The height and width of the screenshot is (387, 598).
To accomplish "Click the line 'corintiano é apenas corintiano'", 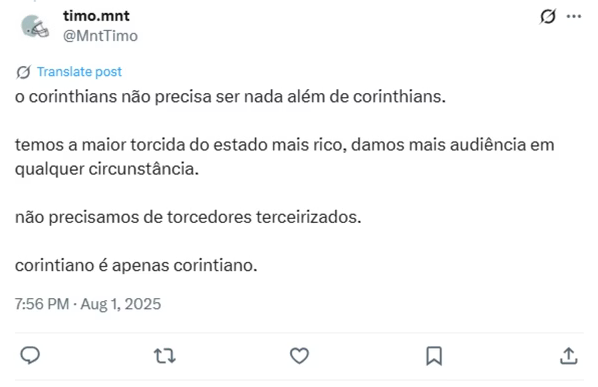I will 136,265.
